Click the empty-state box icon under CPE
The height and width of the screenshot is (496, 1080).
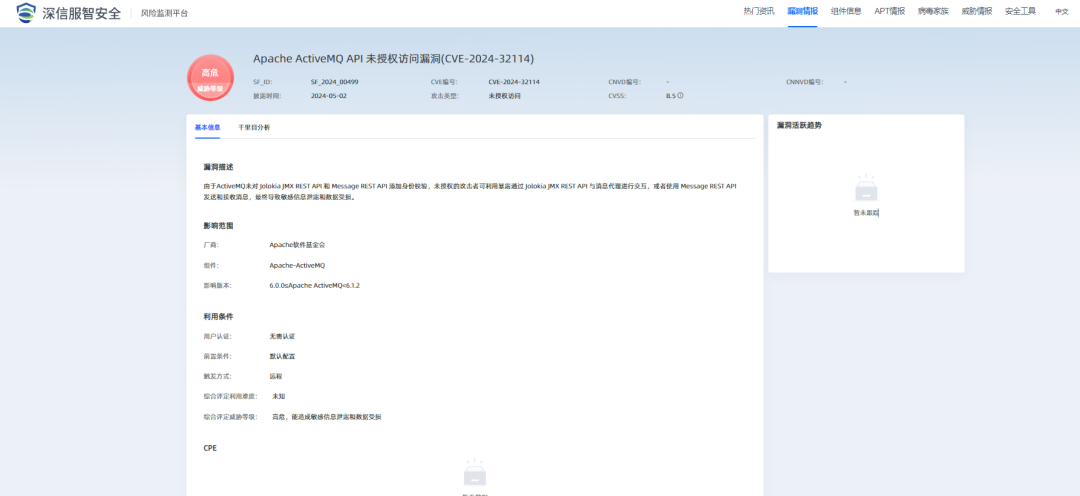click(475, 474)
